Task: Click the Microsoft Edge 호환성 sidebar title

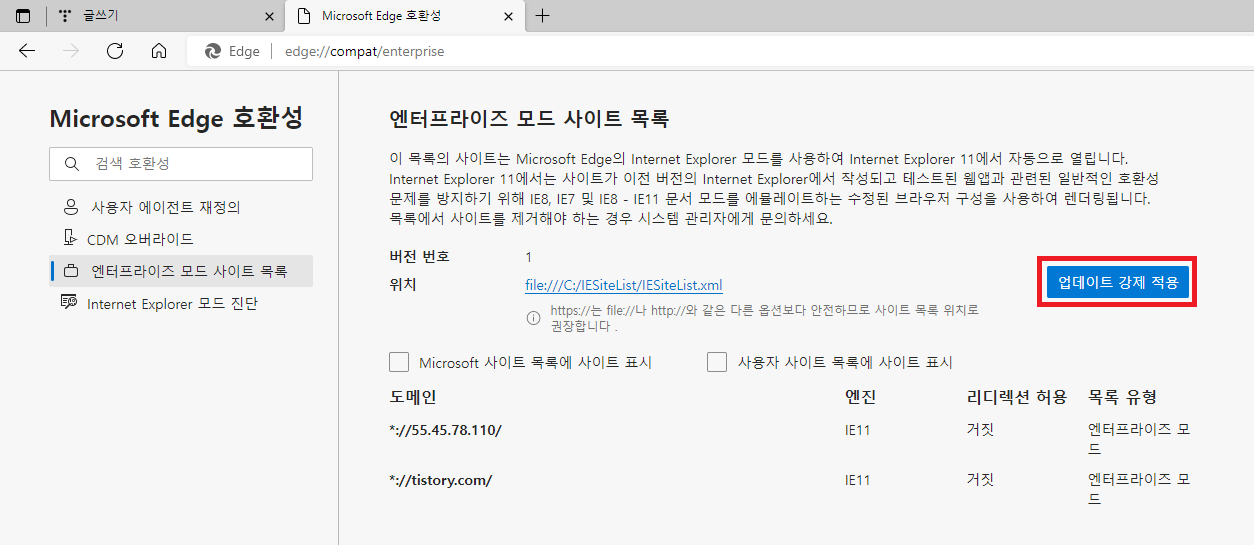Action: [x=176, y=118]
